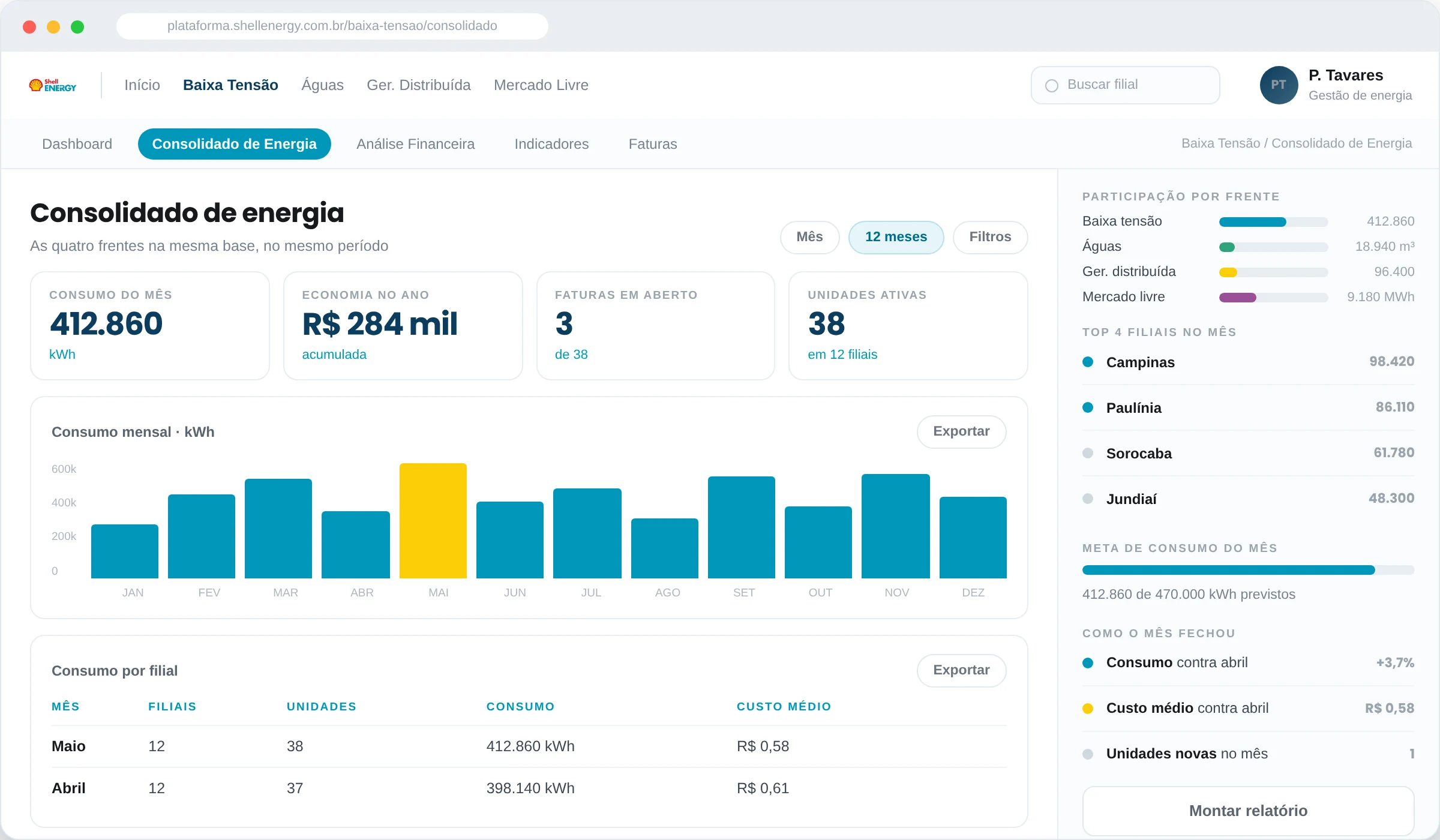Click the yellow dot beside Custo médio
This screenshot has width=1440, height=840.
(x=1087, y=709)
